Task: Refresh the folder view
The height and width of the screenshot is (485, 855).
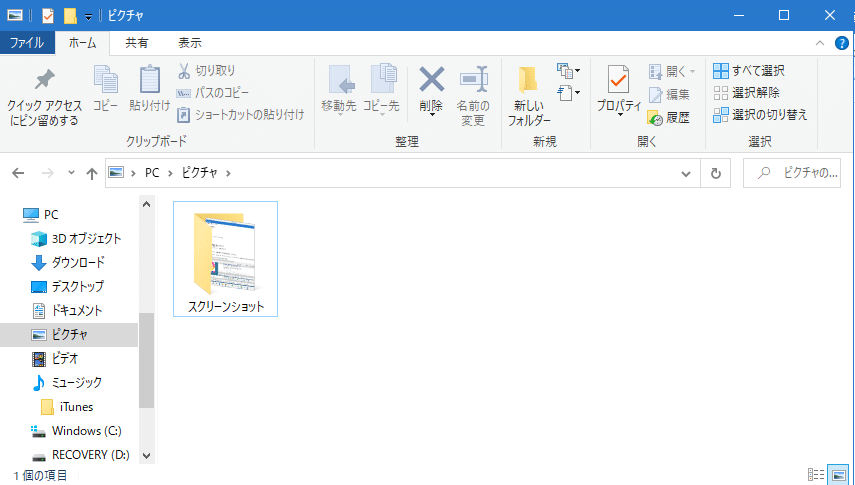Action: (x=715, y=173)
